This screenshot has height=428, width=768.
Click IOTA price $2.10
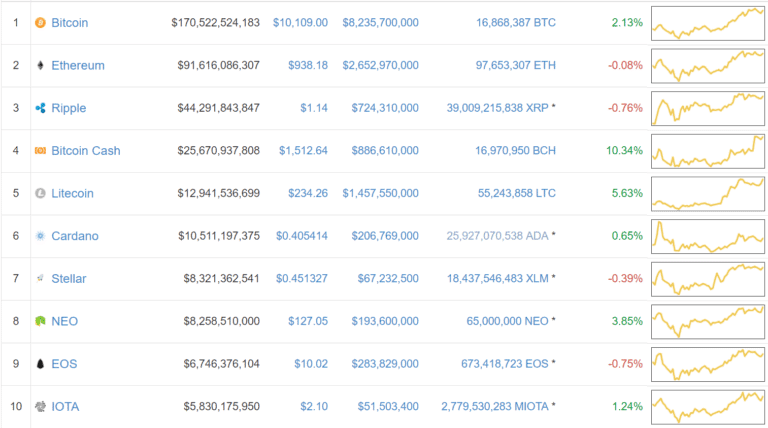click(314, 406)
